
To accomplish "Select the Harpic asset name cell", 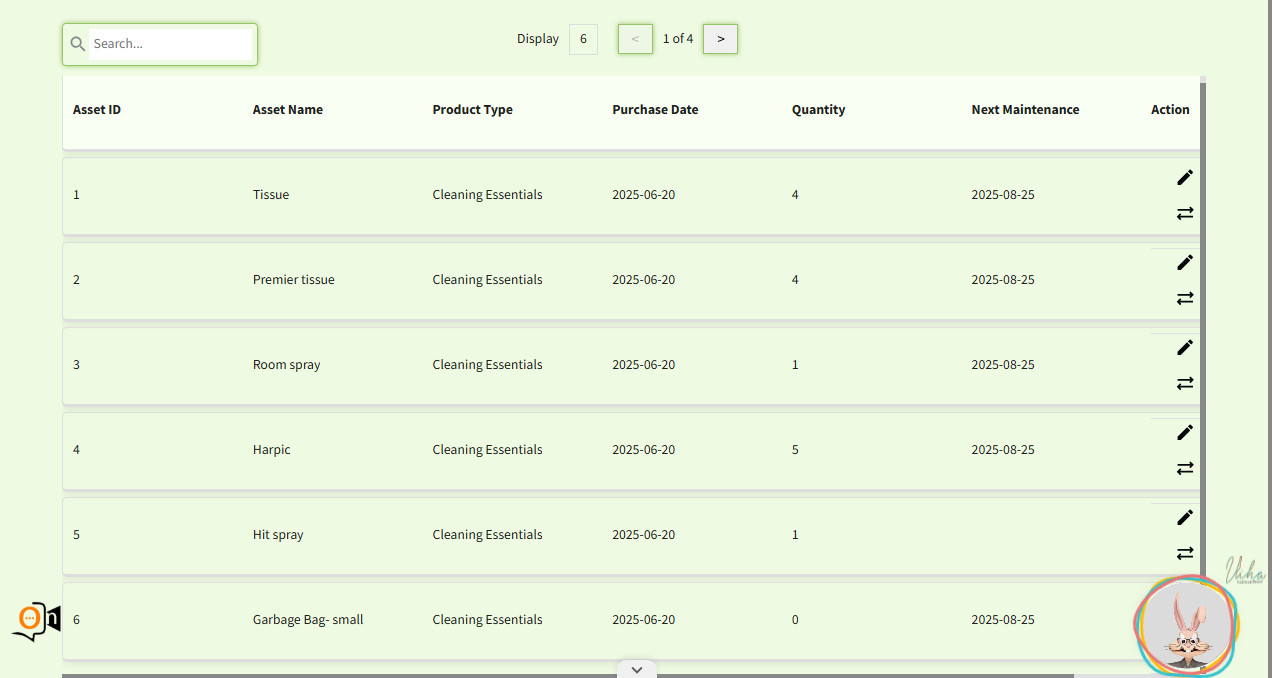I will click(x=272, y=450).
